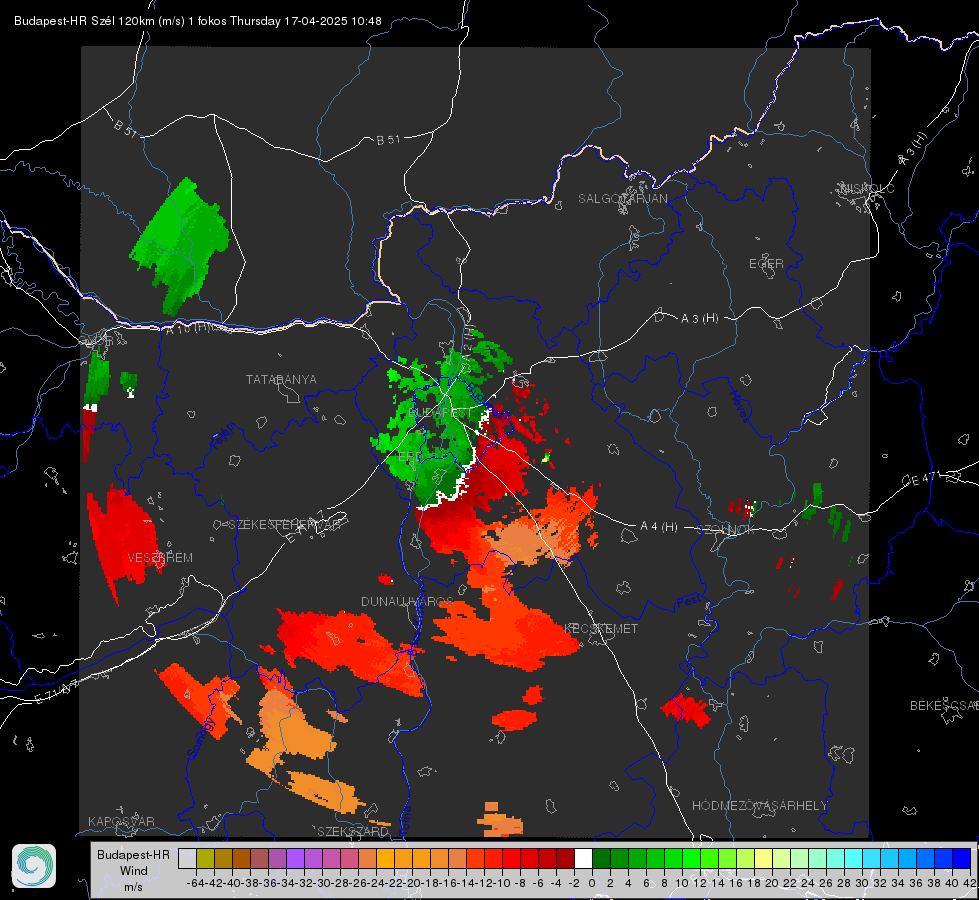The height and width of the screenshot is (900, 979).
Task: Click the KAPOSVAR city label
Action: [121, 821]
